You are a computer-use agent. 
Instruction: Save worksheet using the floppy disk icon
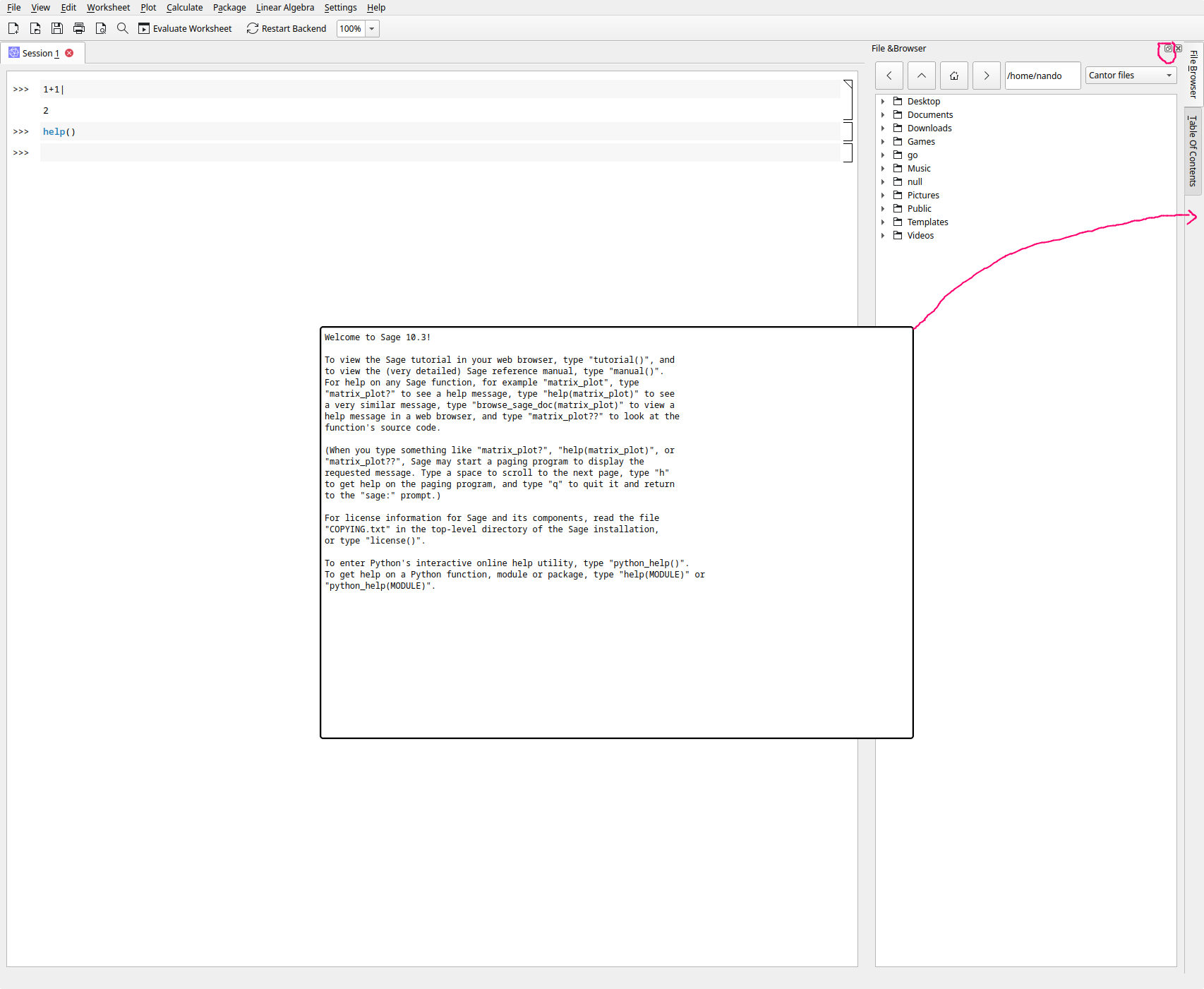[x=57, y=28]
